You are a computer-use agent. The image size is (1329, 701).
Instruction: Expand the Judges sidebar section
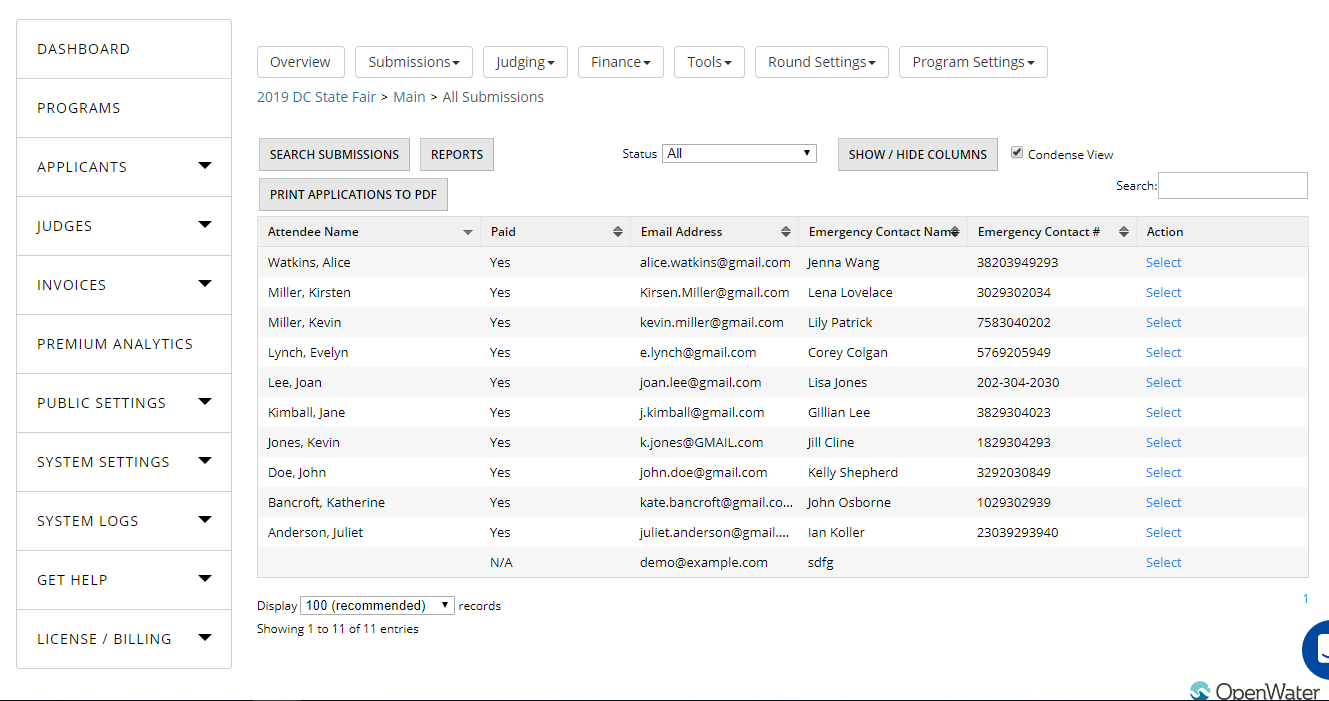click(205, 225)
